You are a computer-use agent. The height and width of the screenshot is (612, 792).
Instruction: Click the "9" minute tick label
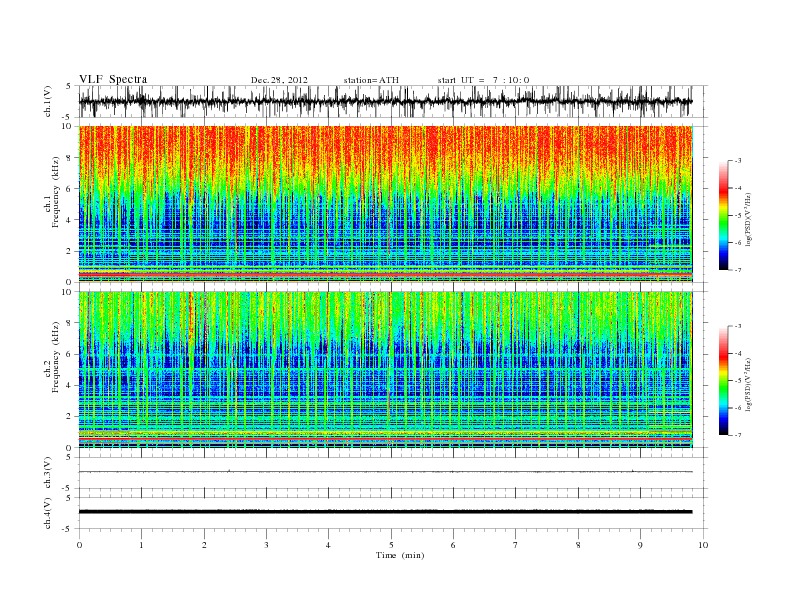pyautogui.click(x=640, y=545)
